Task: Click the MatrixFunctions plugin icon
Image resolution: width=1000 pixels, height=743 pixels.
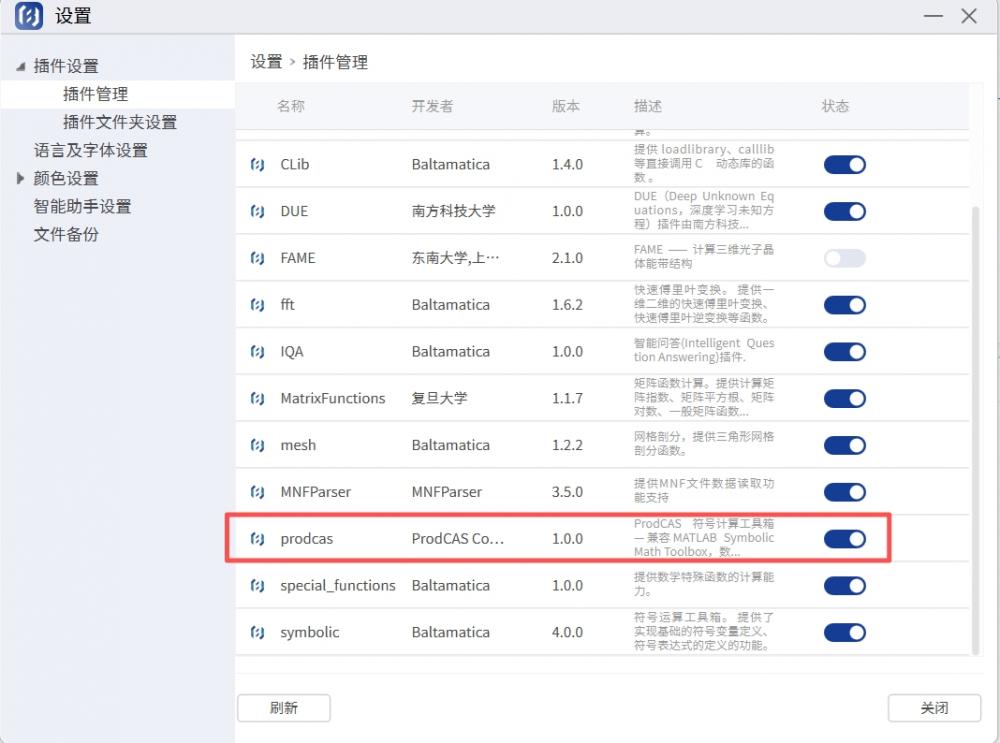Action: point(257,399)
